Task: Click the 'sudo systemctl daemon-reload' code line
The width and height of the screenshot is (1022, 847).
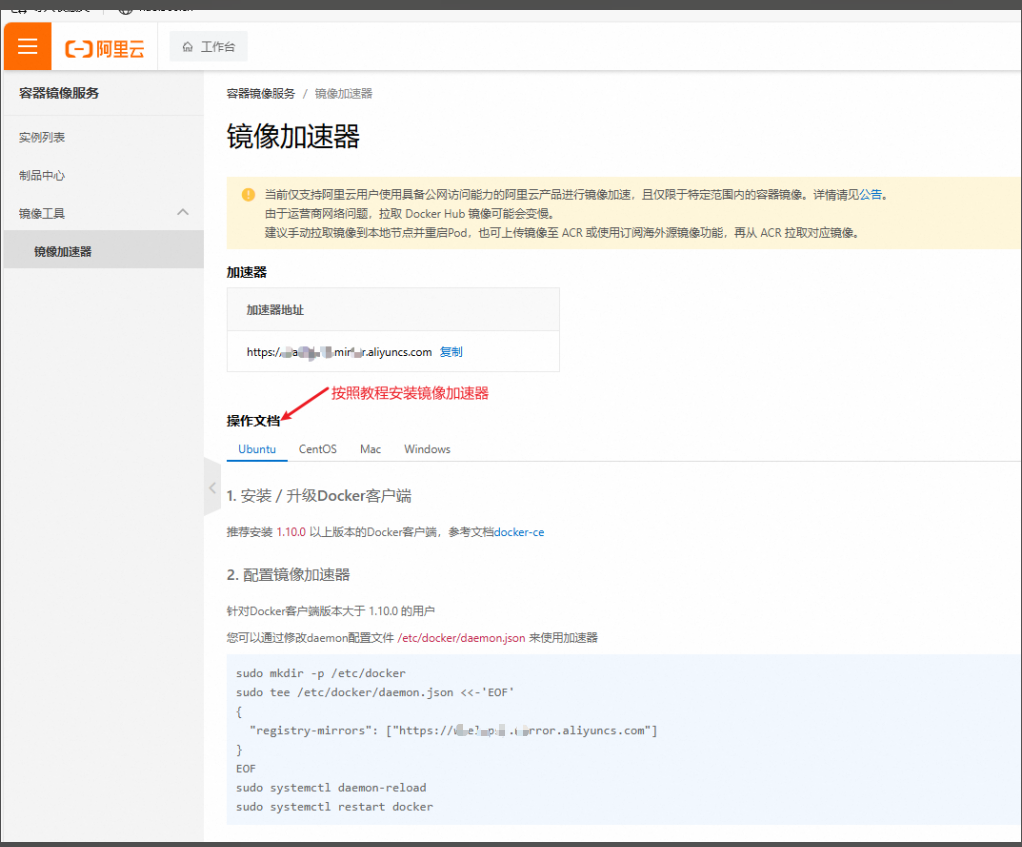Action: click(x=331, y=788)
